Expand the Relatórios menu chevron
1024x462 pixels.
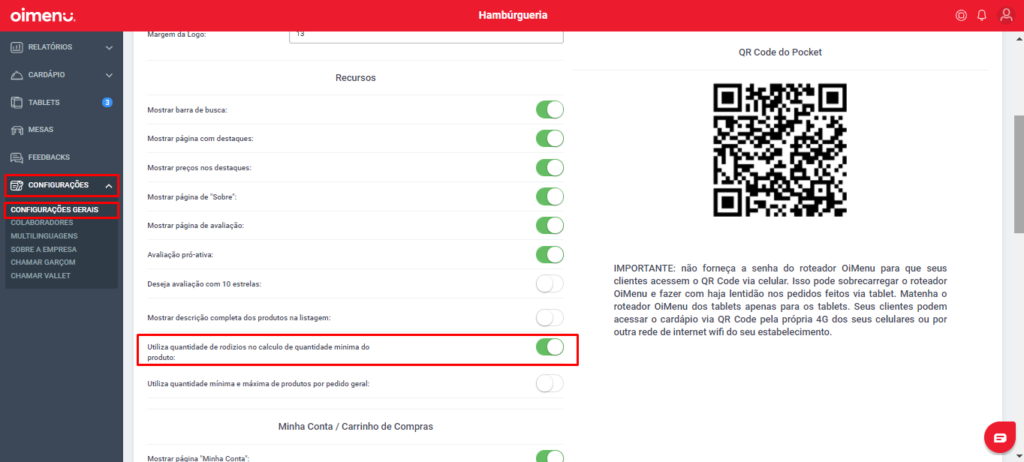109,48
